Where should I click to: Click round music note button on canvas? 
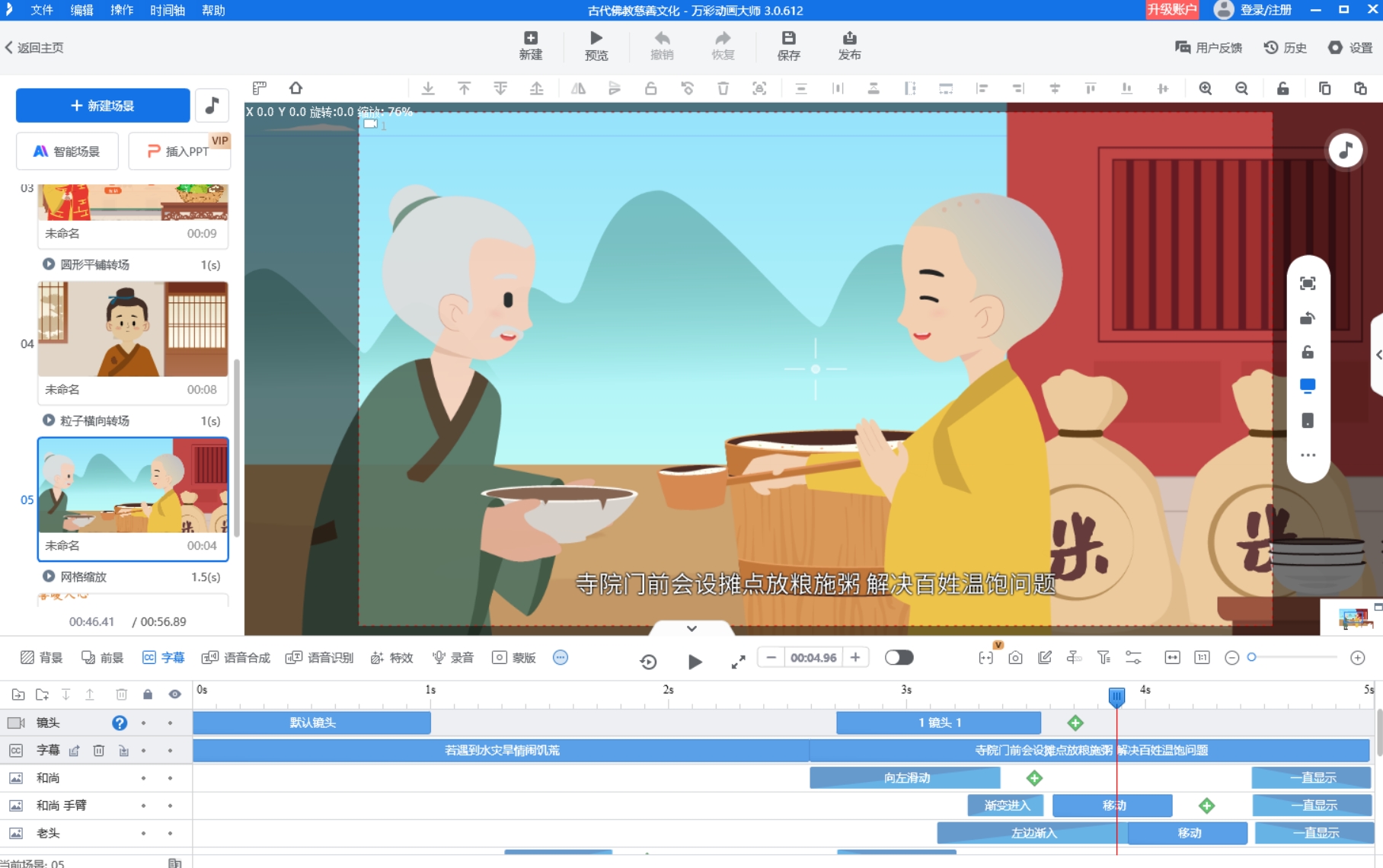[1346, 150]
